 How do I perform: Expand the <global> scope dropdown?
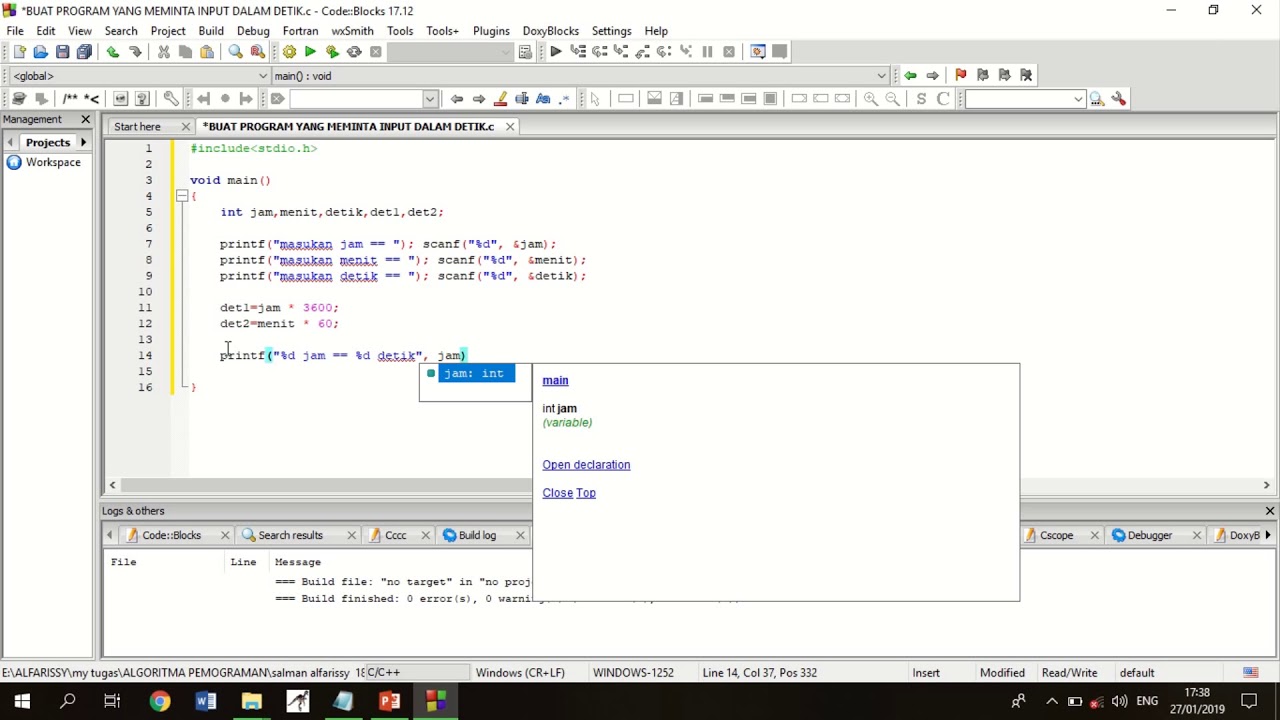click(140, 75)
